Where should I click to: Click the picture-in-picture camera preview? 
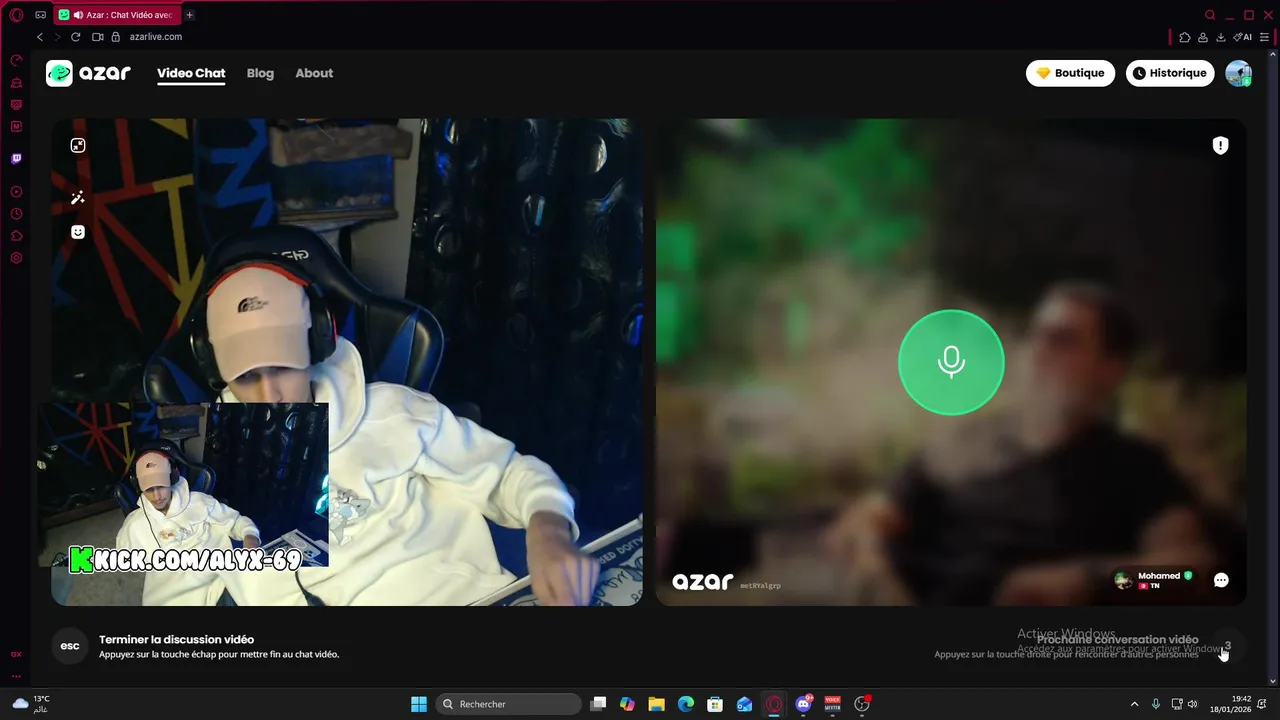coord(183,485)
